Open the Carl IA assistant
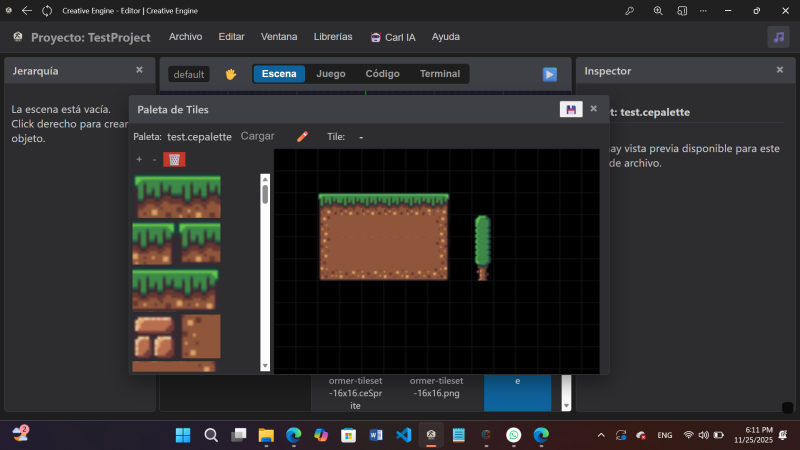The width and height of the screenshot is (800, 450). pyautogui.click(x=393, y=37)
